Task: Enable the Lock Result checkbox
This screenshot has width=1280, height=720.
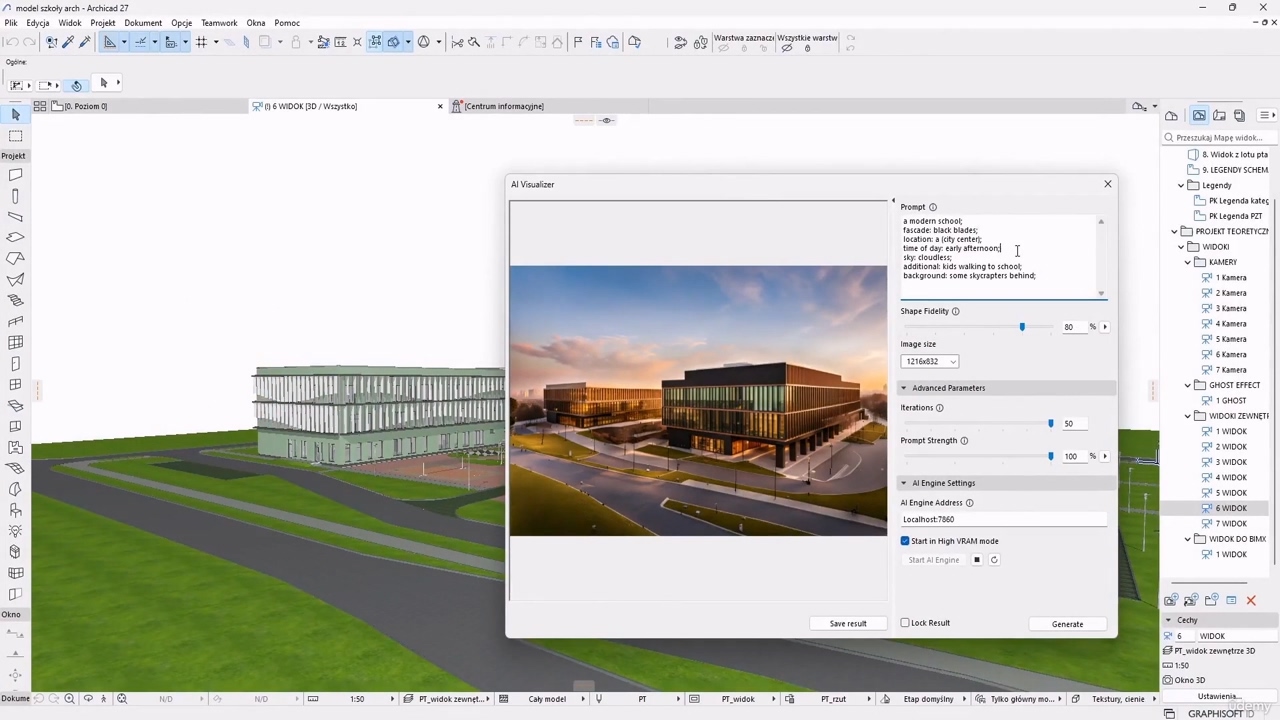Action: click(x=905, y=623)
